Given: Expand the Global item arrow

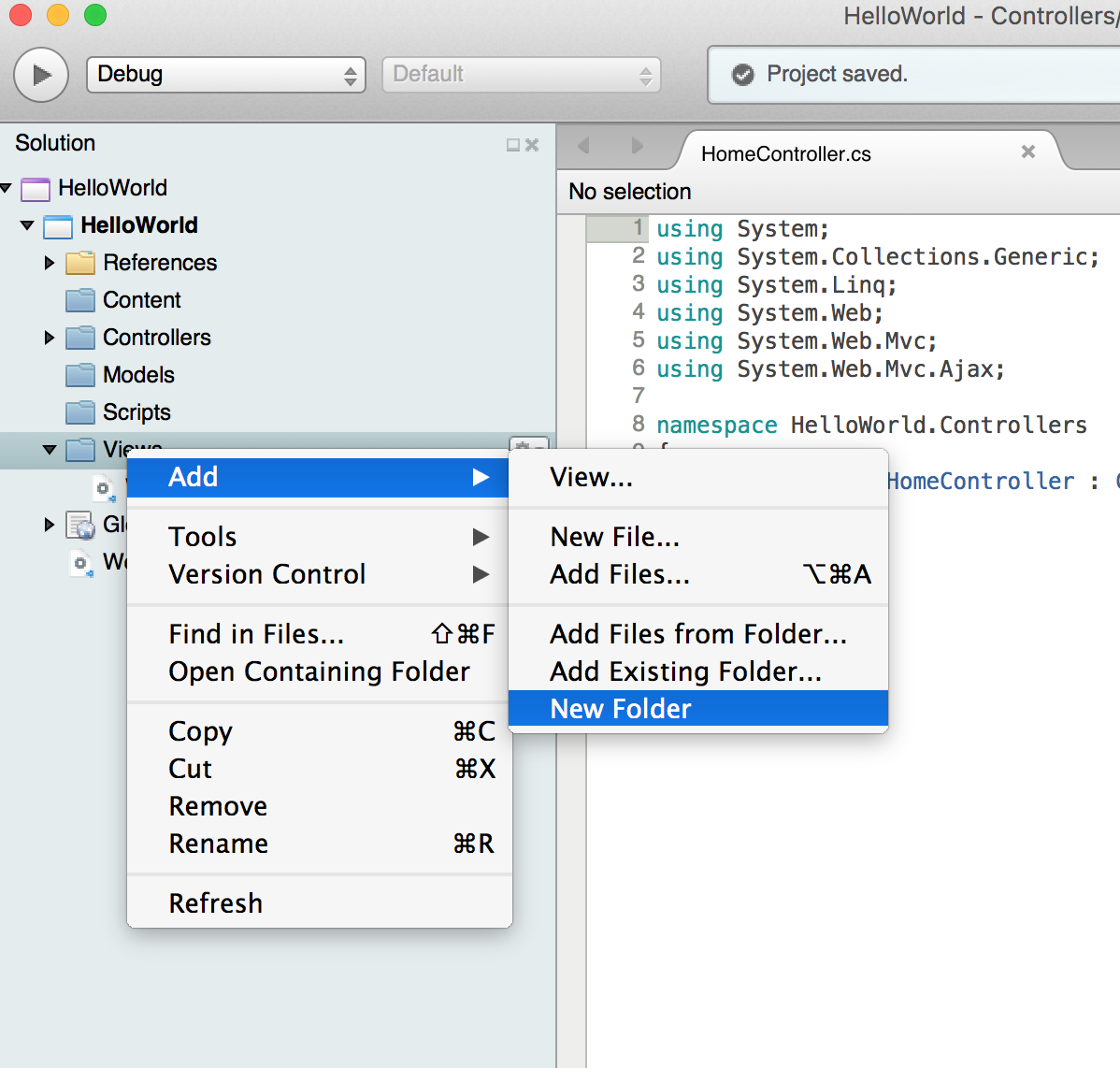Looking at the screenshot, I should (50, 525).
